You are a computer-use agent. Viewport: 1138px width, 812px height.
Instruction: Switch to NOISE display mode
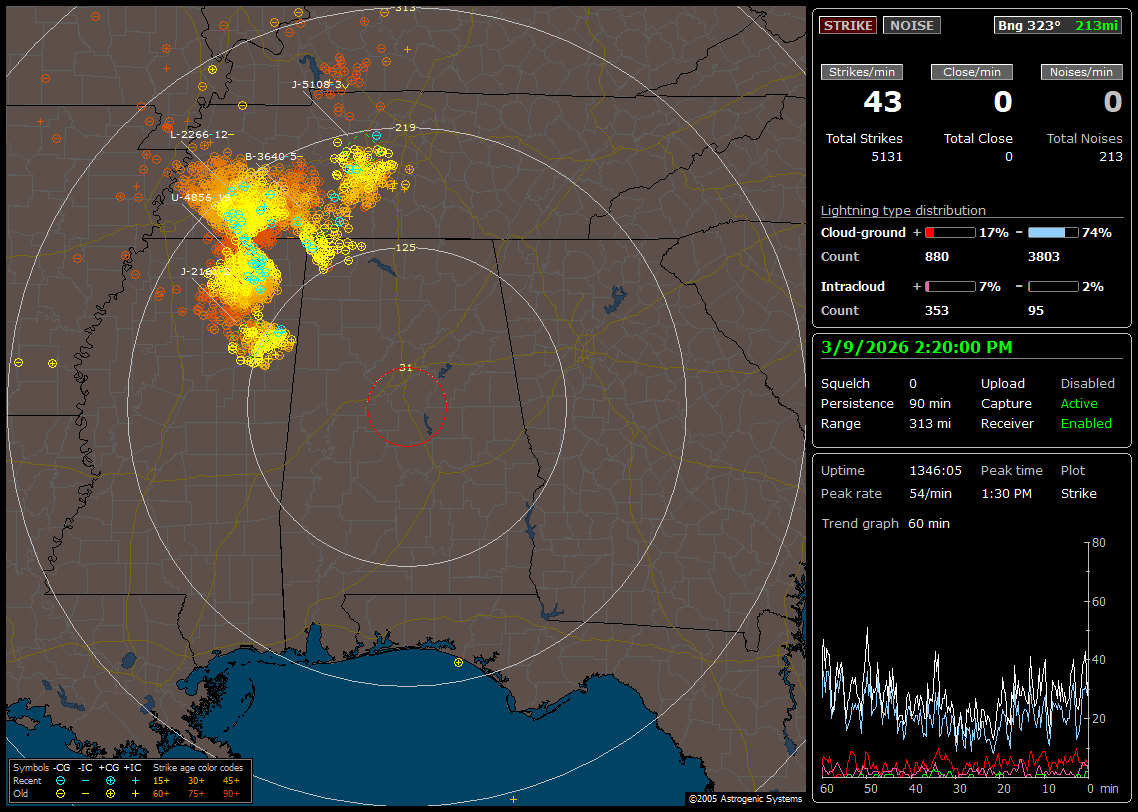click(911, 25)
